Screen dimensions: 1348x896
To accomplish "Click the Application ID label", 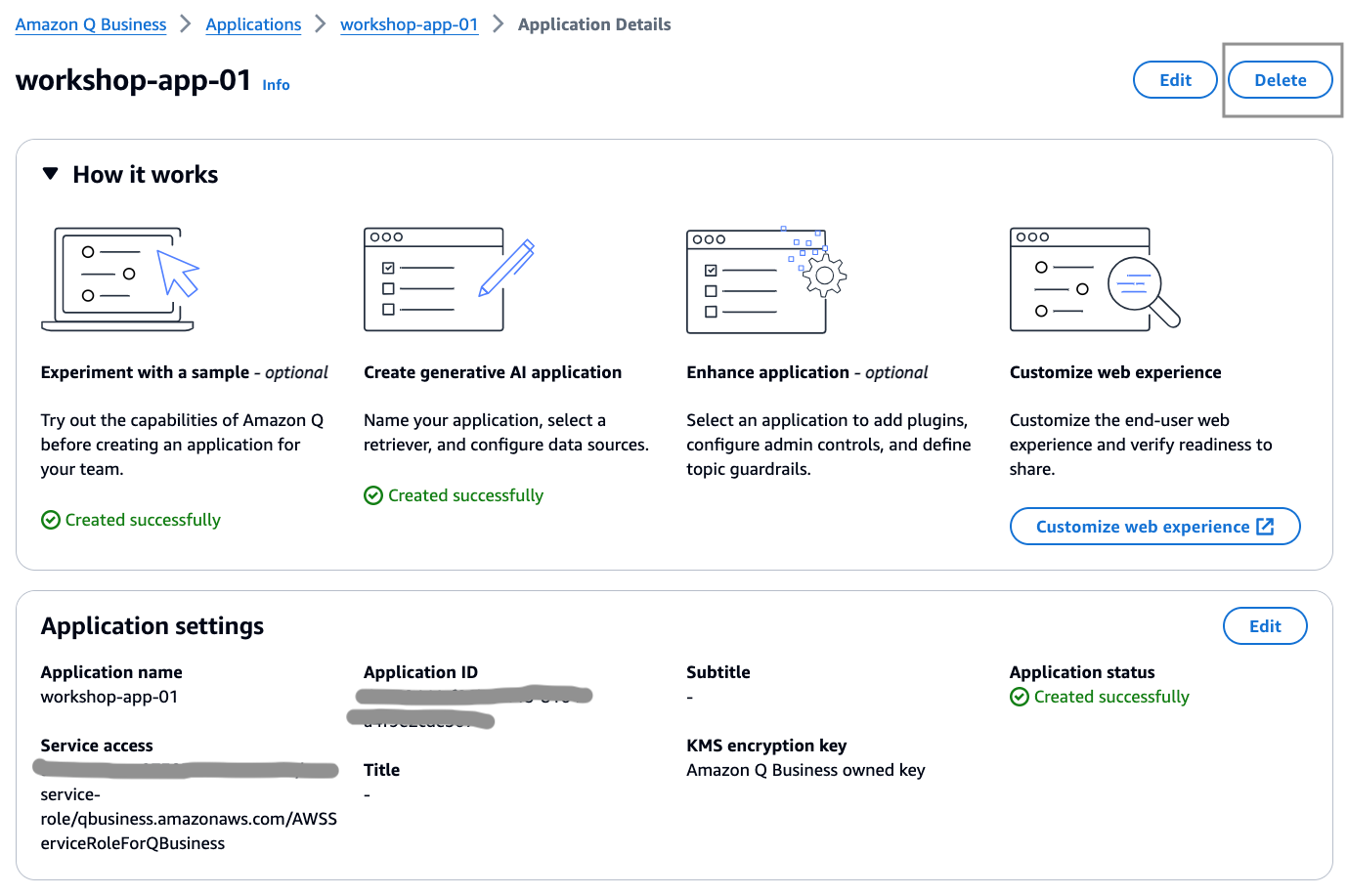I will (420, 672).
